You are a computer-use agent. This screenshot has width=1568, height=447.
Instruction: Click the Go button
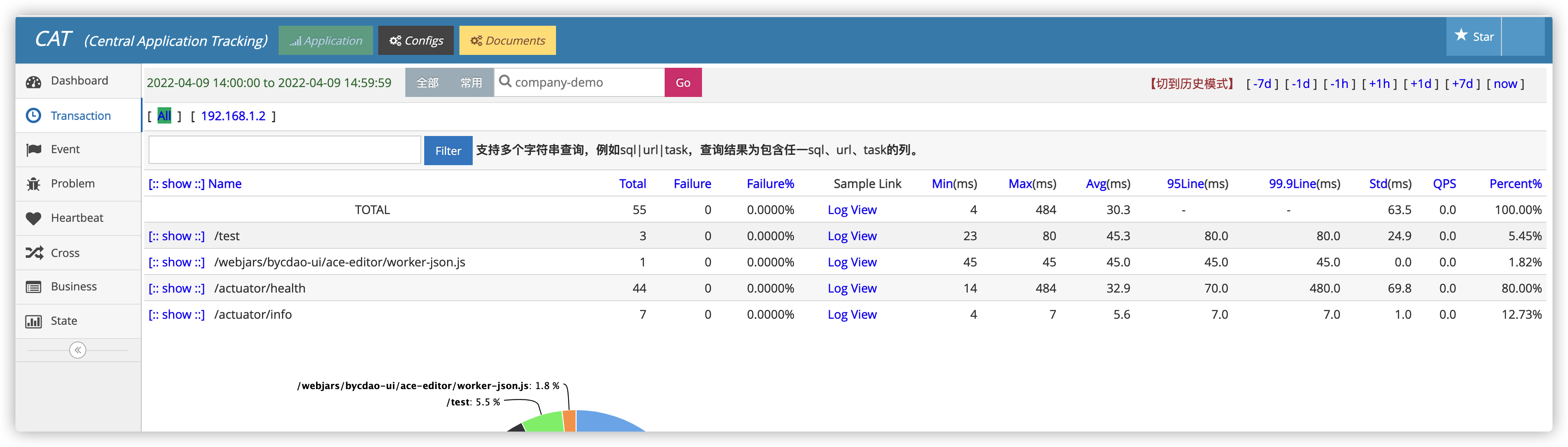[x=683, y=83]
